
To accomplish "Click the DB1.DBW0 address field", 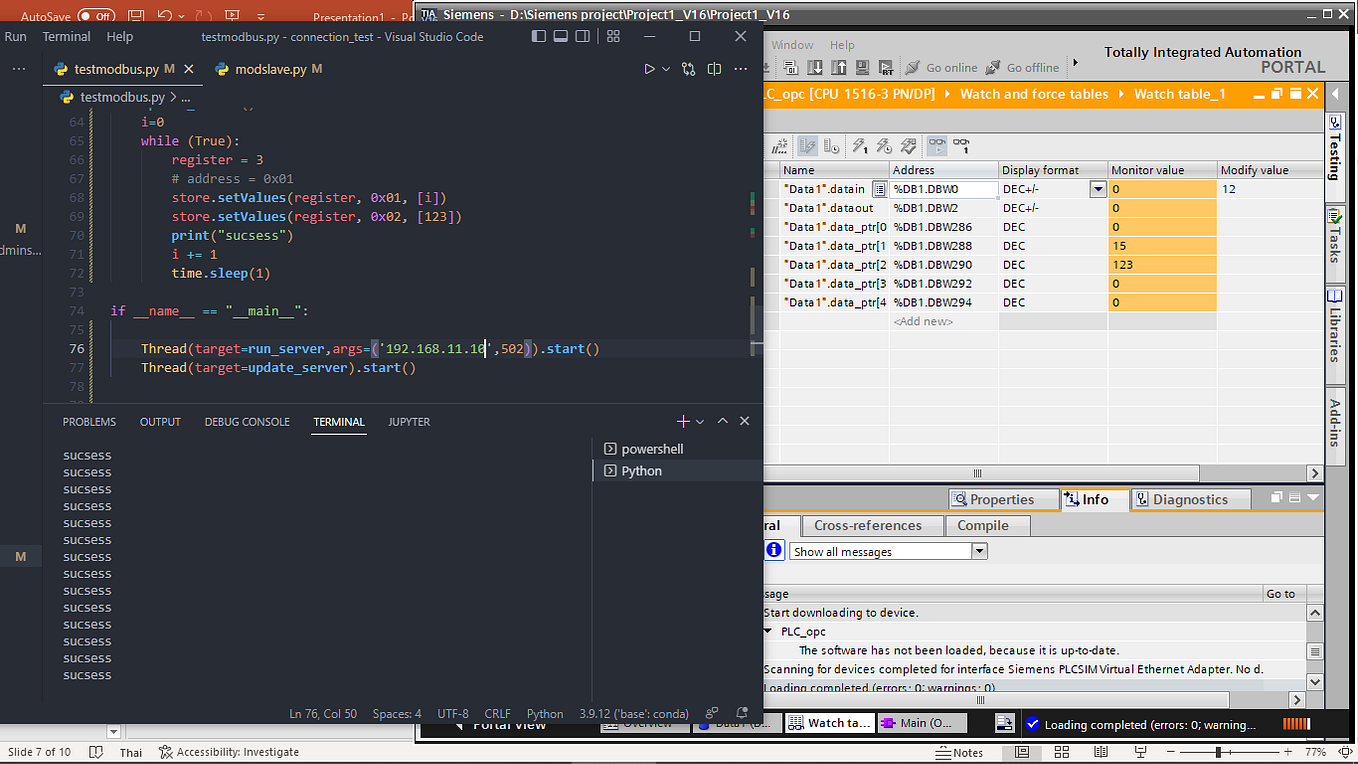I will pyautogui.click(x=944, y=189).
